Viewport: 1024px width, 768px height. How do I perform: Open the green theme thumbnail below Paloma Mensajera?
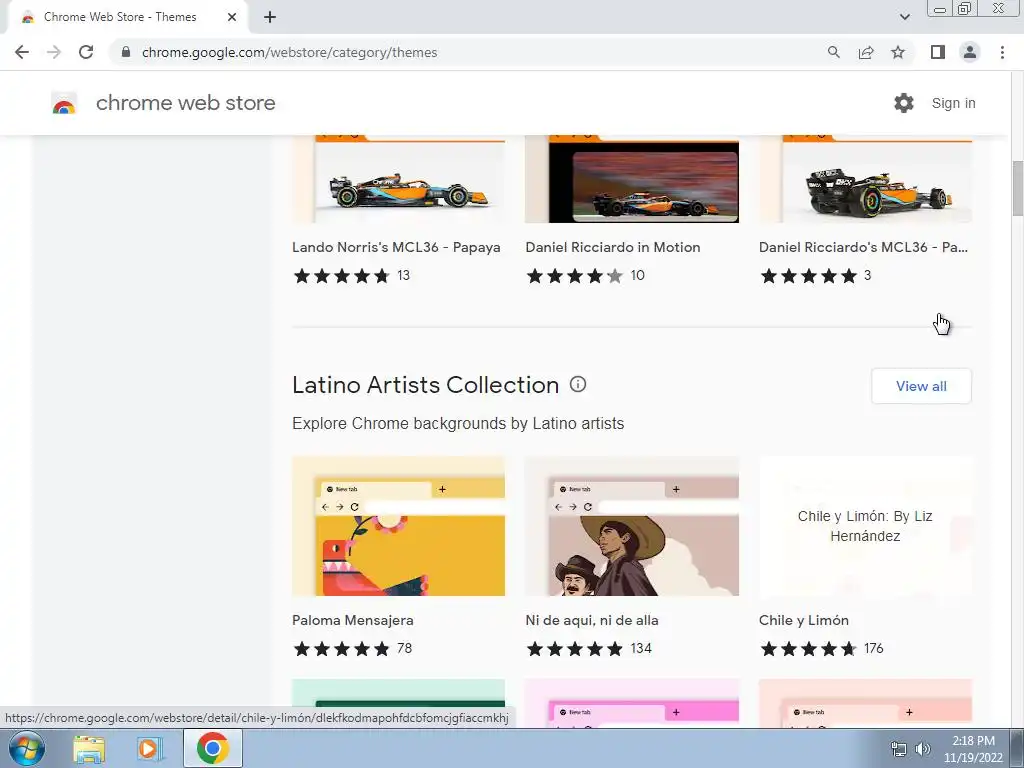pyautogui.click(x=398, y=692)
